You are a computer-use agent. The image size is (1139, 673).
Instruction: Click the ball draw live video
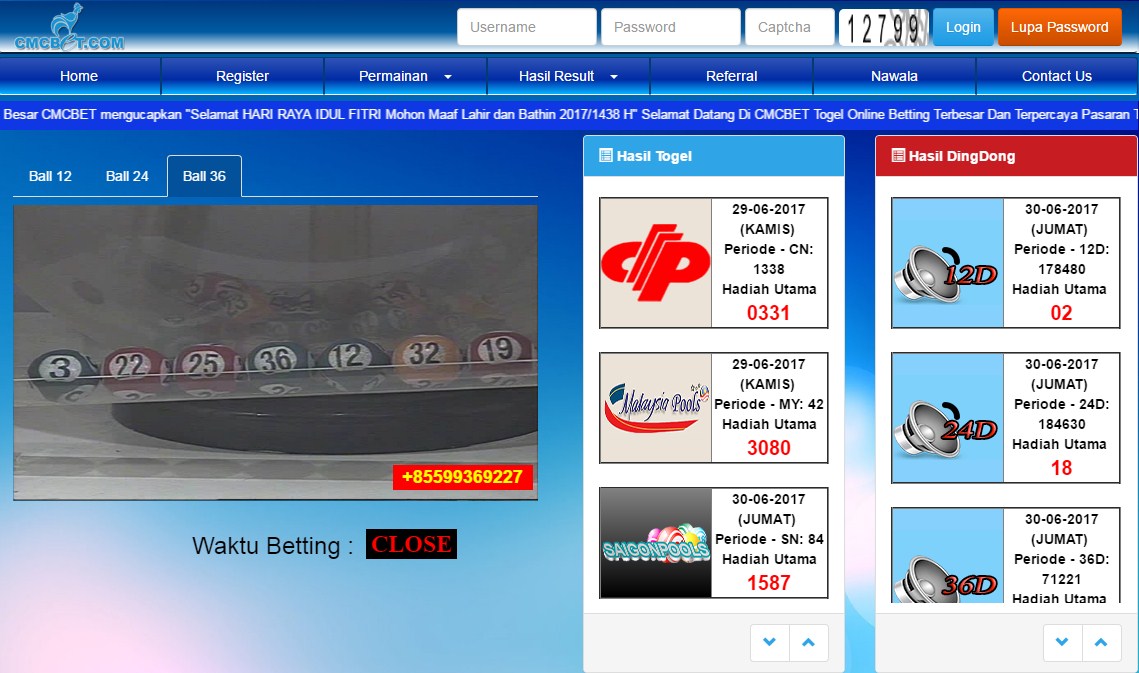point(275,352)
